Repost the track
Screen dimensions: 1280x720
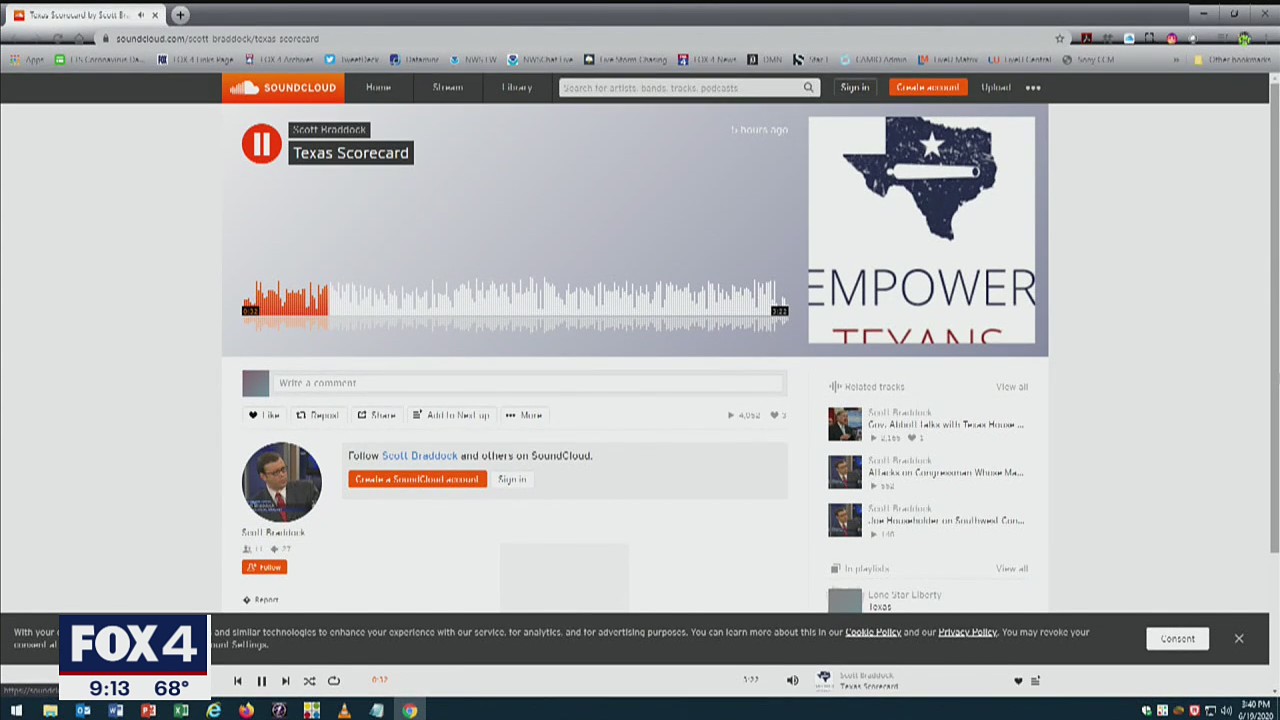point(317,415)
